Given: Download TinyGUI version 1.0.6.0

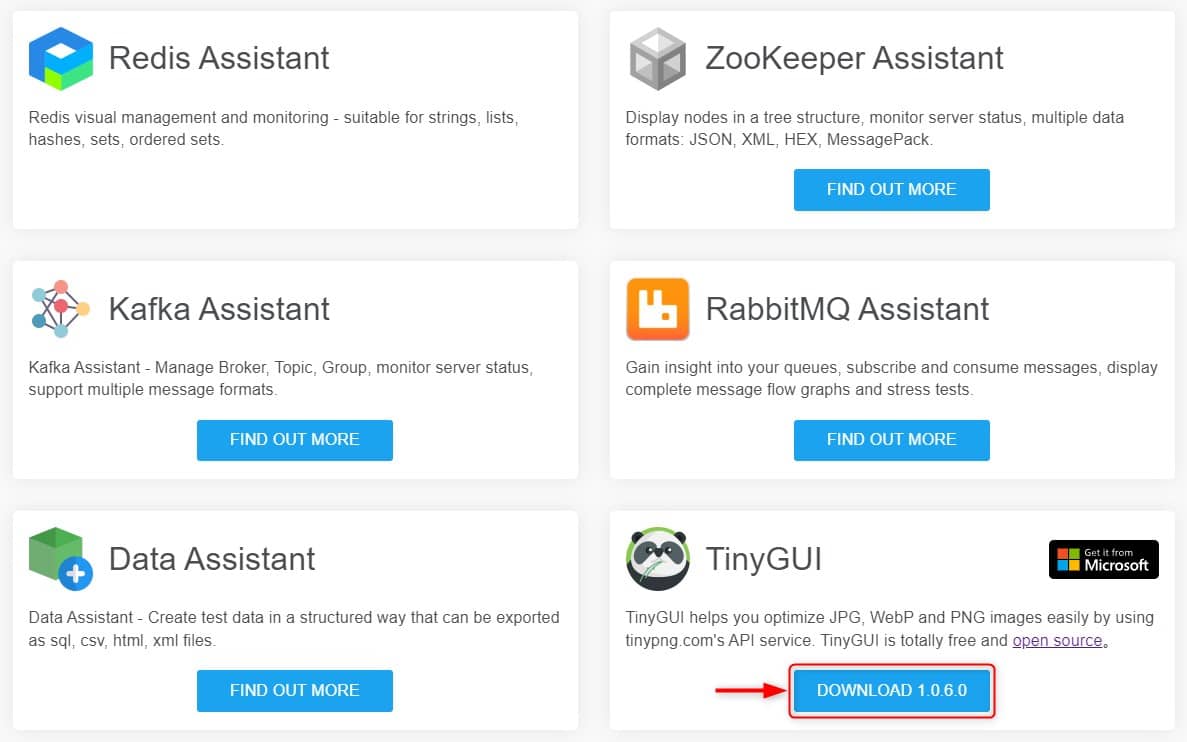Looking at the screenshot, I should pyautogui.click(x=892, y=691).
